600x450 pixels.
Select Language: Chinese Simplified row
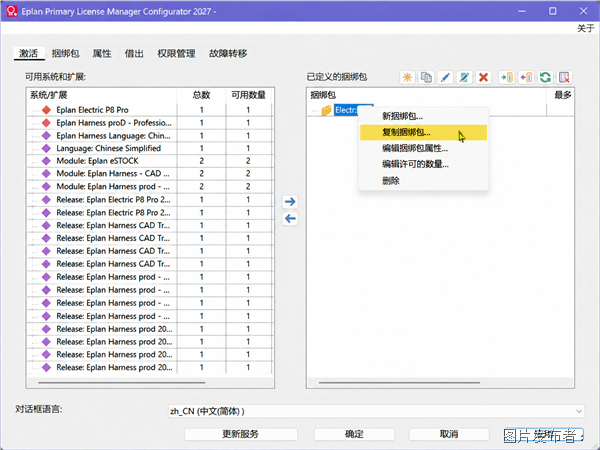[x=109, y=148]
